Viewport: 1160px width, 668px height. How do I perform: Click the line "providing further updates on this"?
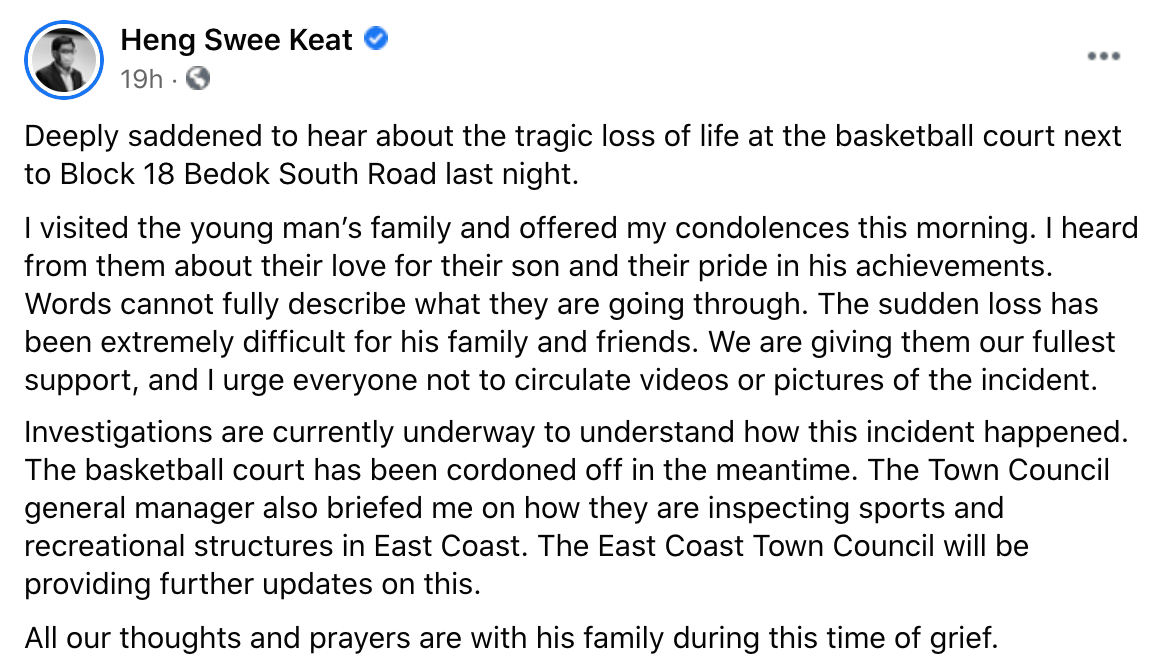click(x=252, y=583)
